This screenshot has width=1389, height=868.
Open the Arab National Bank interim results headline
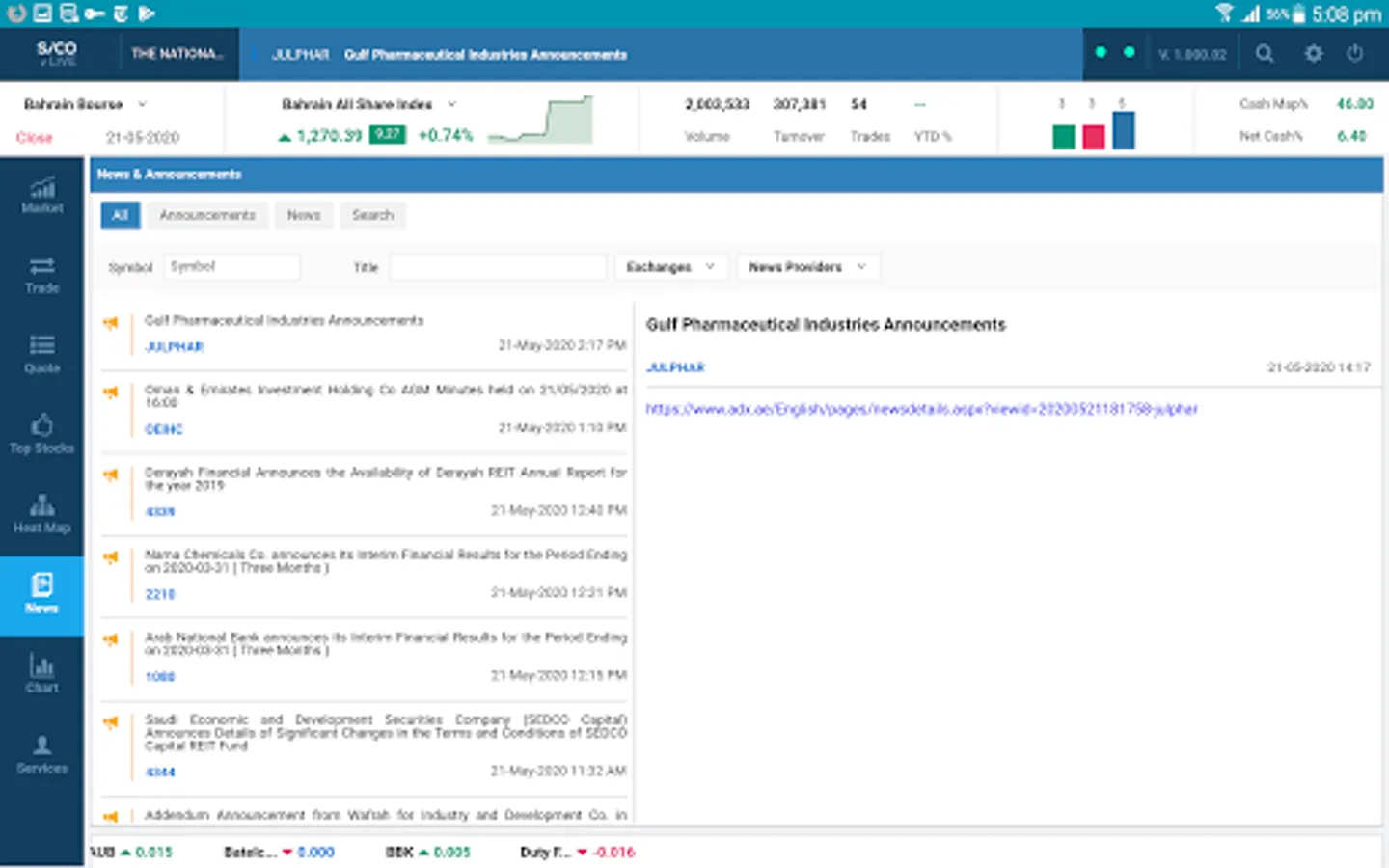point(386,643)
